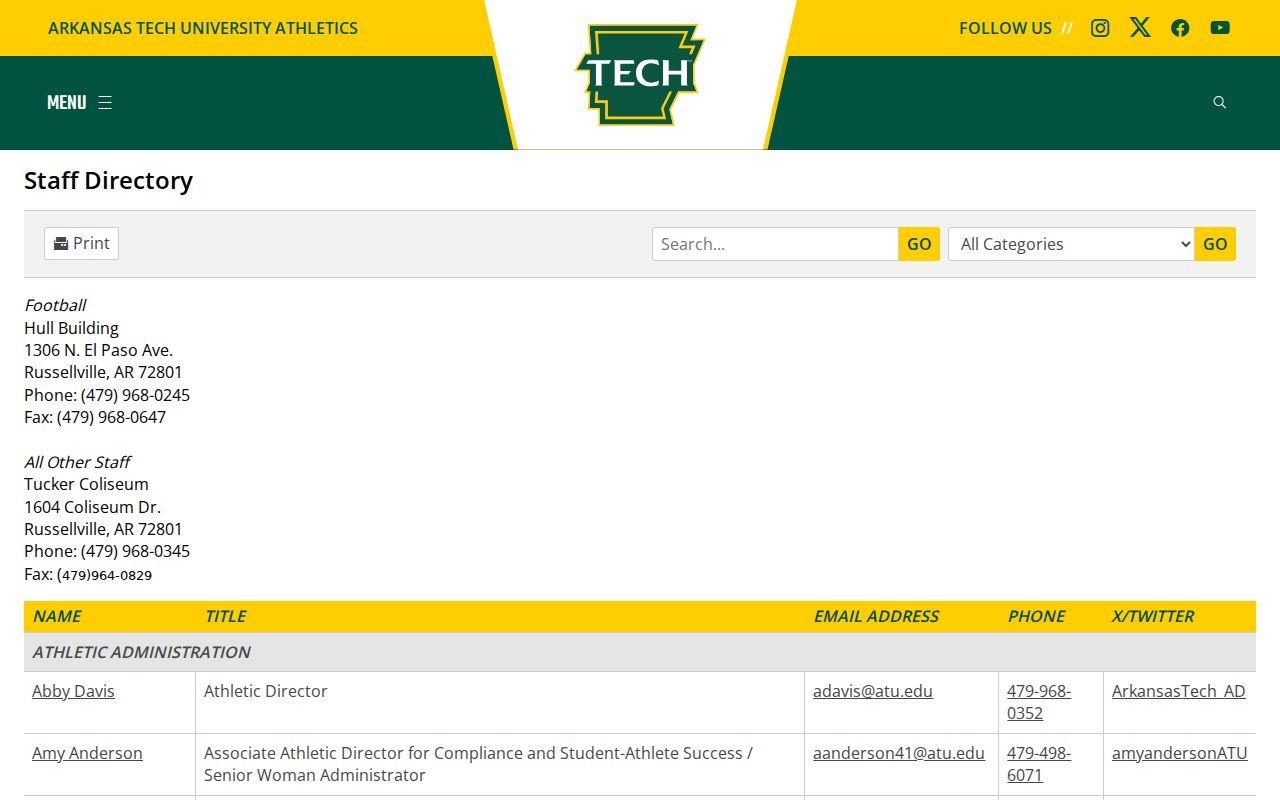Open Amy Anderson staff profile
This screenshot has width=1280, height=800.
click(87, 753)
